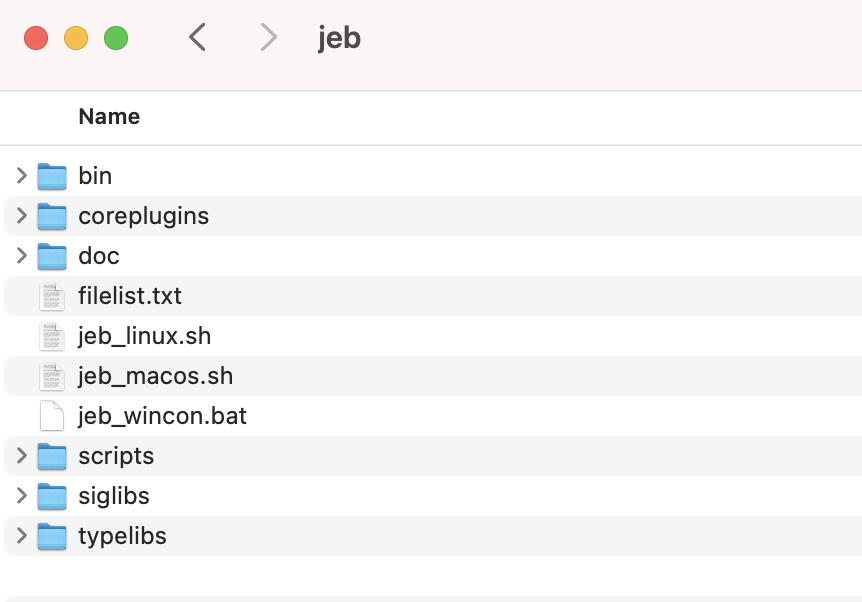862x602 pixels.
Task: Click the jeb window title
Action: [339, 38]
